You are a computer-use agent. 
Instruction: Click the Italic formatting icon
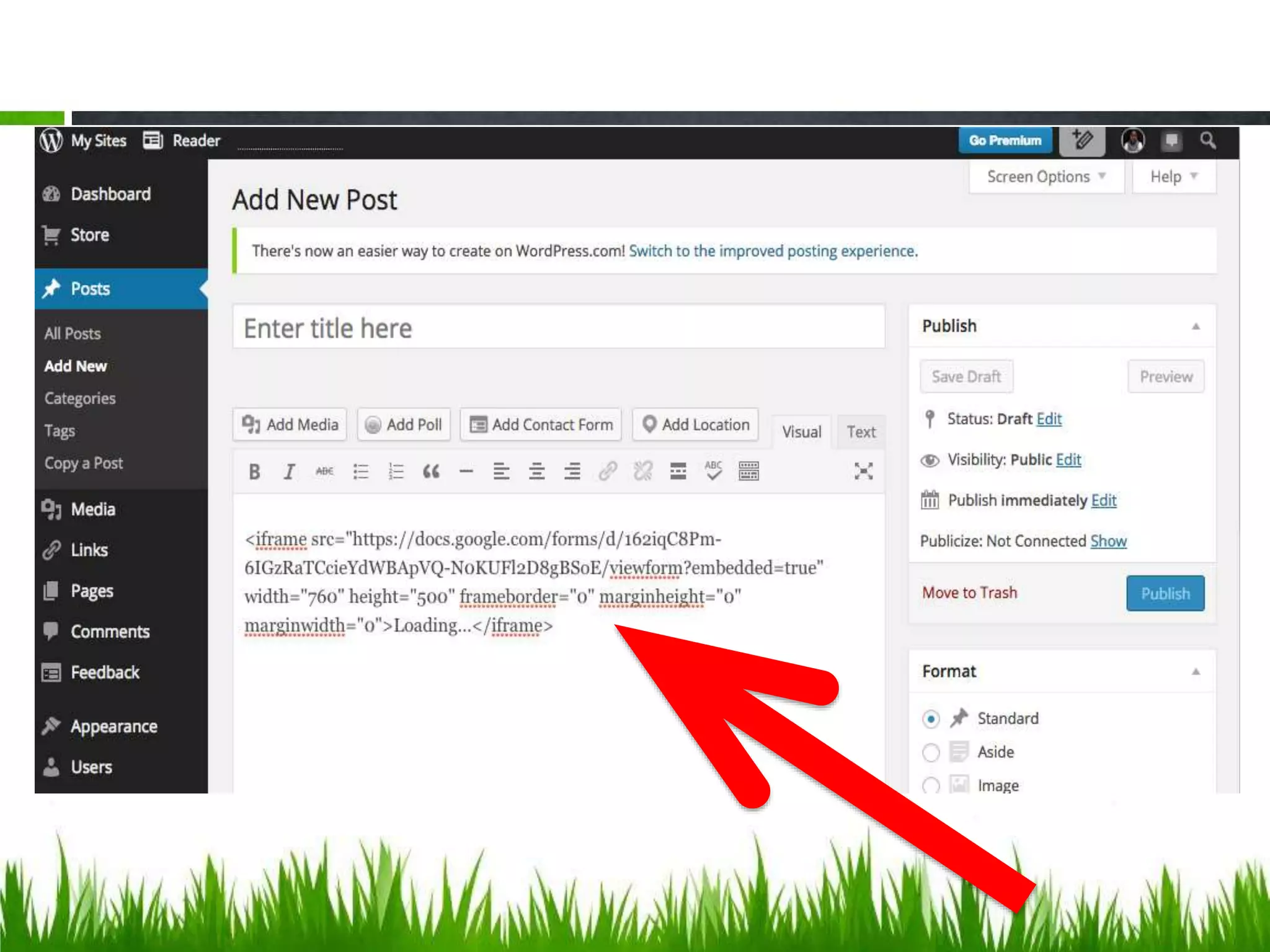pos(289,472)
